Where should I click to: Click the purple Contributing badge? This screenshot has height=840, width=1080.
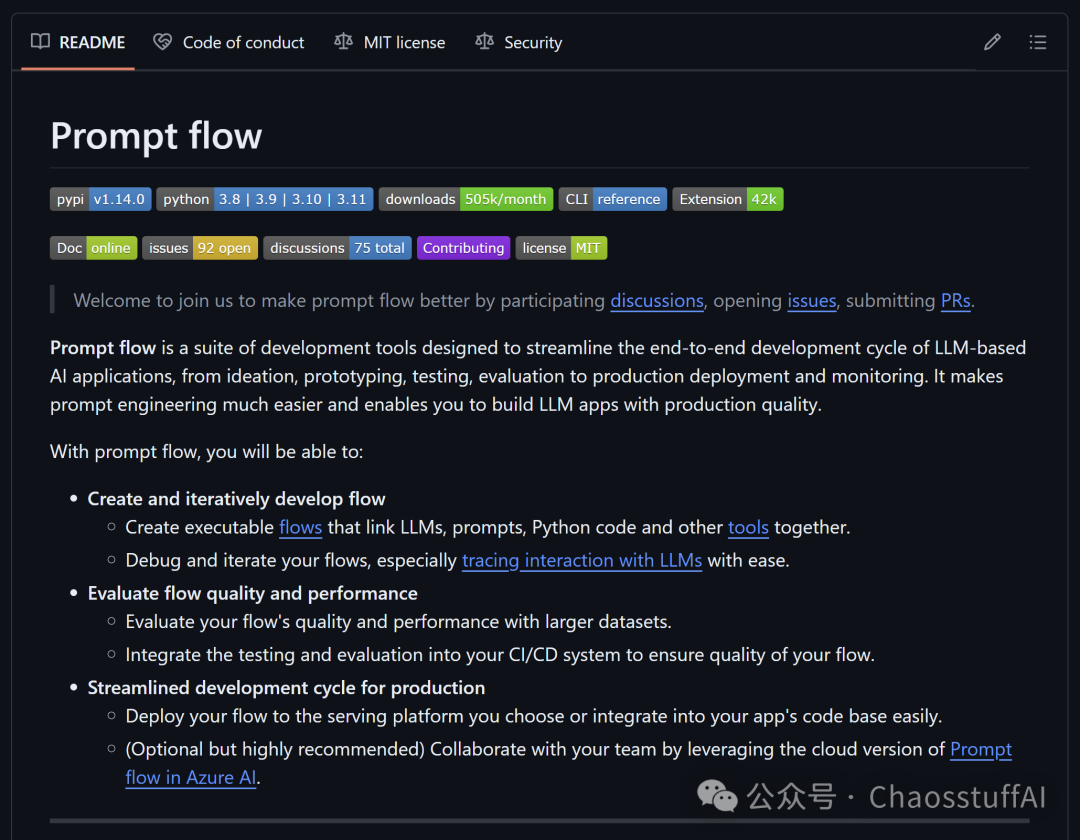[464, 248]
